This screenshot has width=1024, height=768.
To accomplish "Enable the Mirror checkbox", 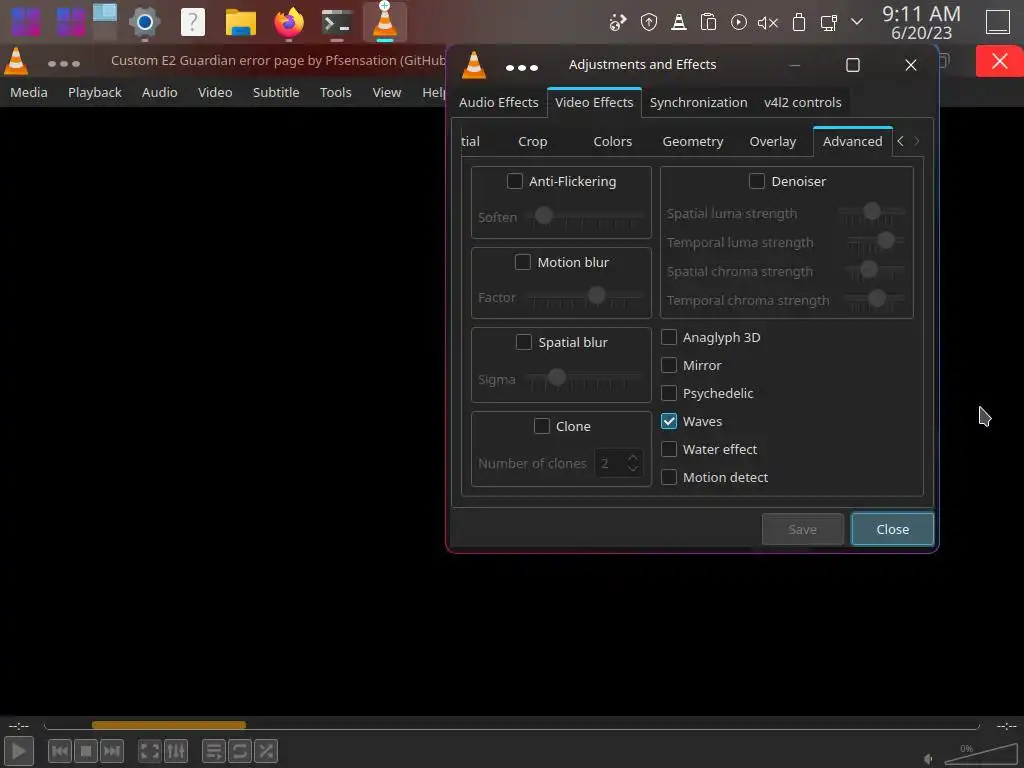I will tap(669, 366).
